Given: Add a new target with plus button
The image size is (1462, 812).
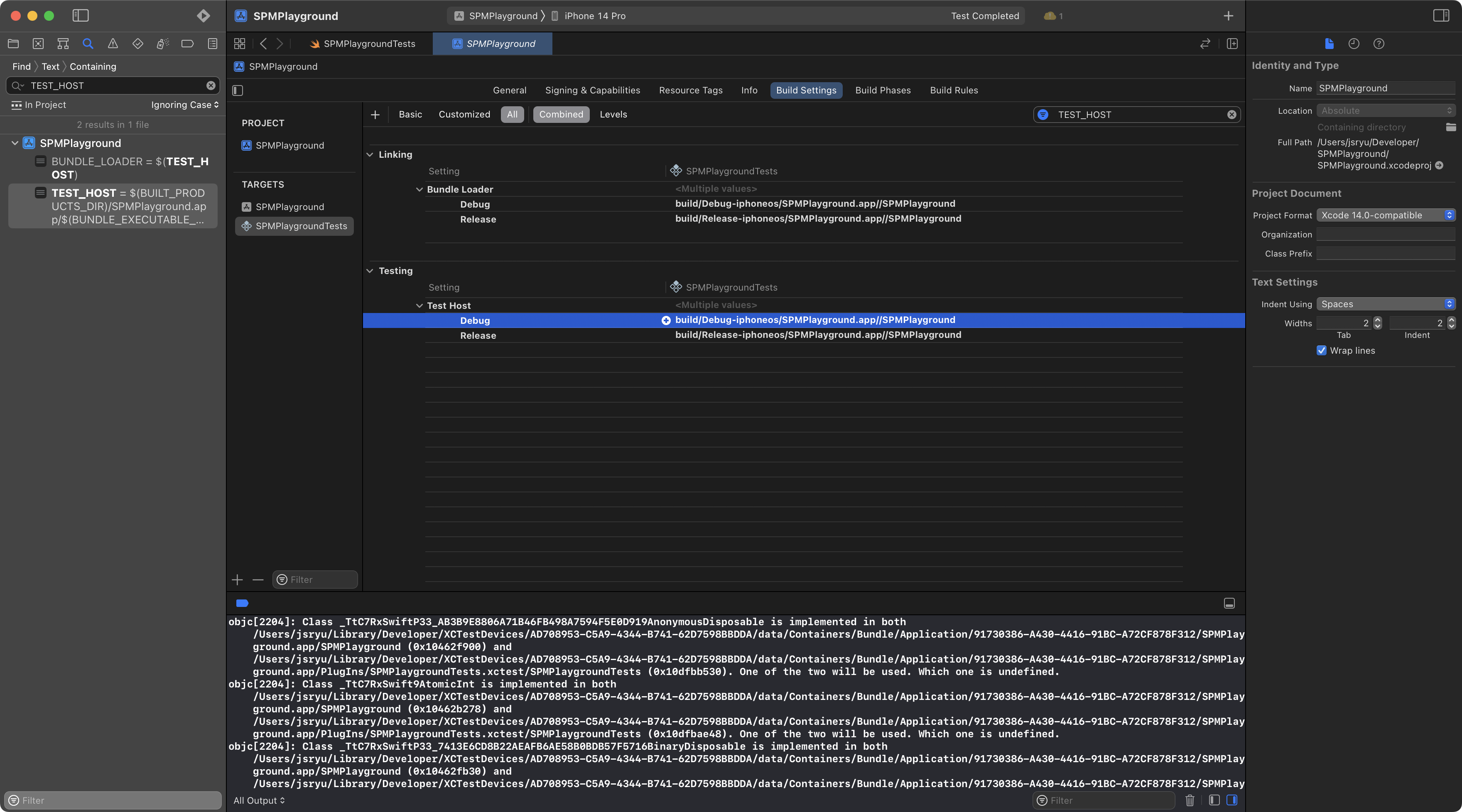Looking at the screenshot, I should point(238,580).
